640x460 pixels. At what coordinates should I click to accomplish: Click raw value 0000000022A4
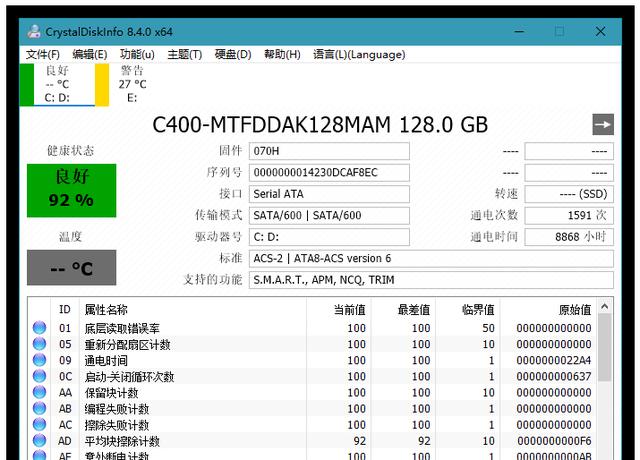(553, 360)
